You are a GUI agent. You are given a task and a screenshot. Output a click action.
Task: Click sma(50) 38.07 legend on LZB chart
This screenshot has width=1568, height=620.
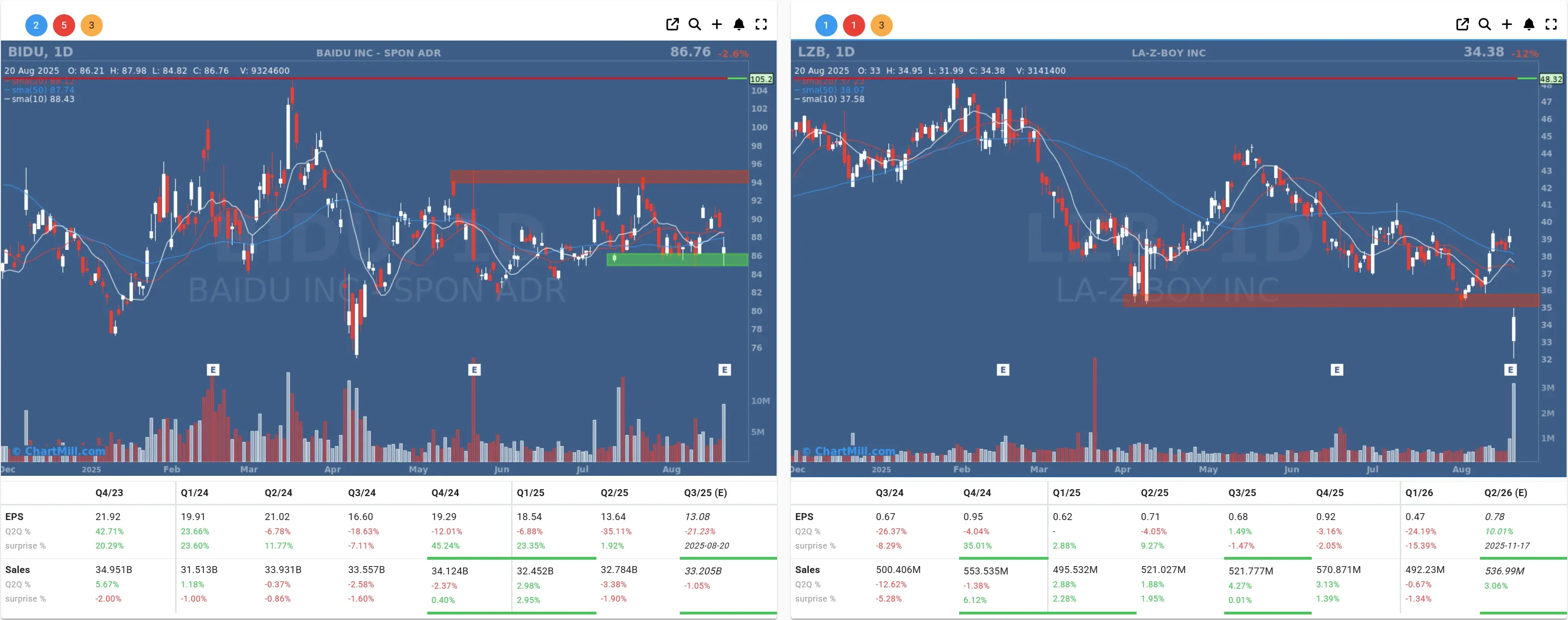[829, 90]
